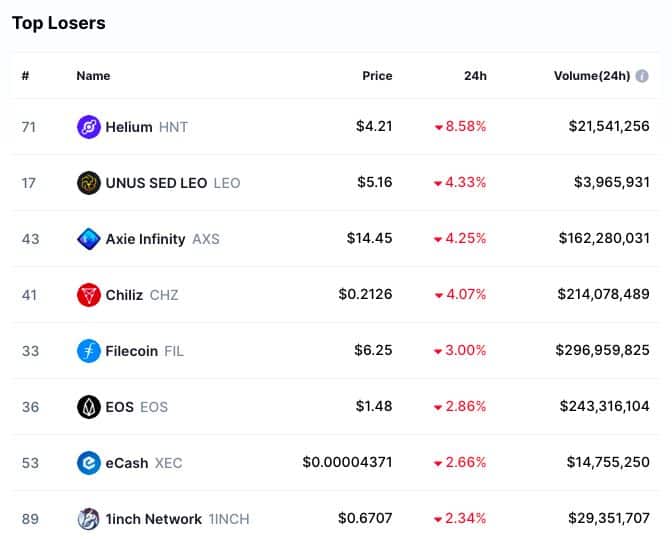This screenshot has height=539, width=672.
Task: Sort by the Name column header
Action: click(93, 76)
